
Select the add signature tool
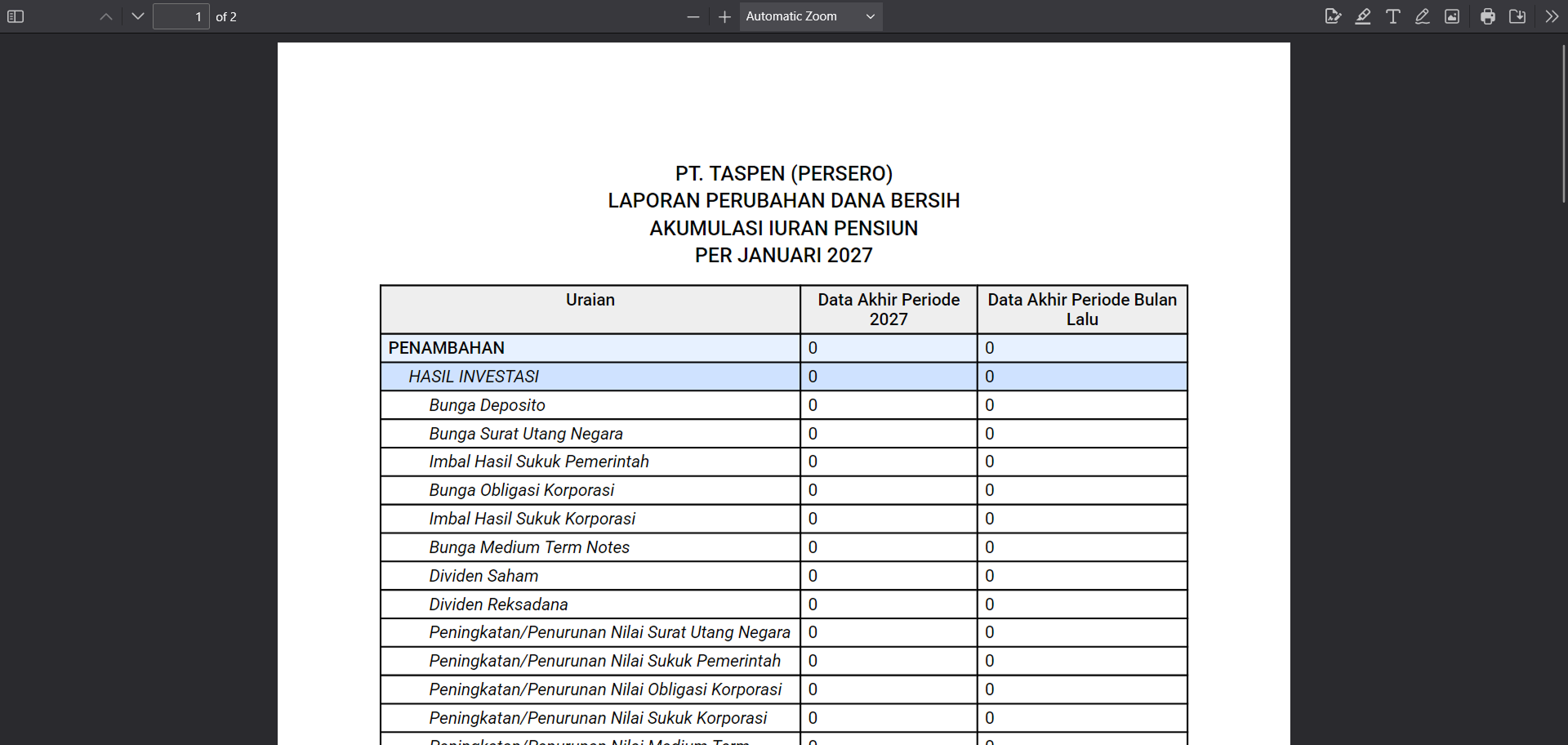point(1333,16)
